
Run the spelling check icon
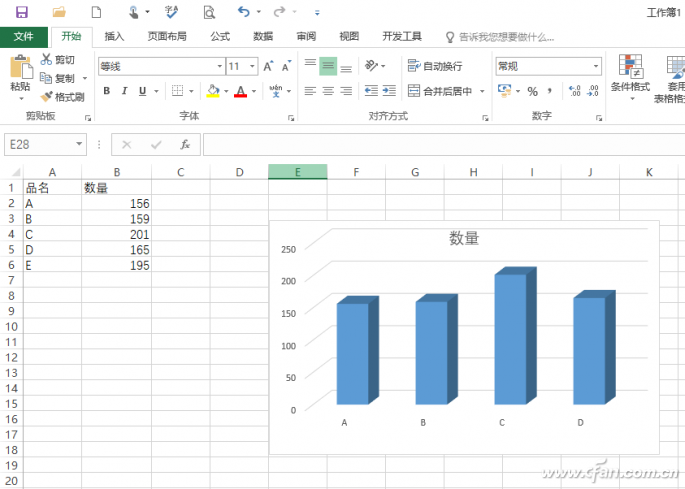coord(171,12)
